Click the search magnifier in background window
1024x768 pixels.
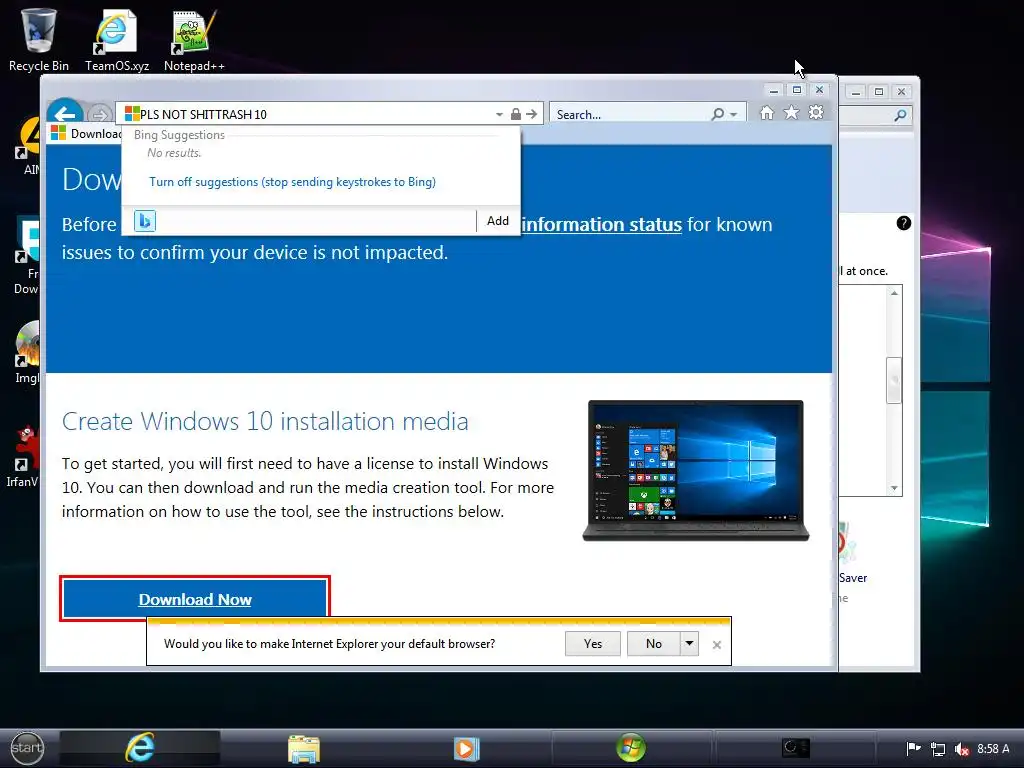(x=900, y=116)
